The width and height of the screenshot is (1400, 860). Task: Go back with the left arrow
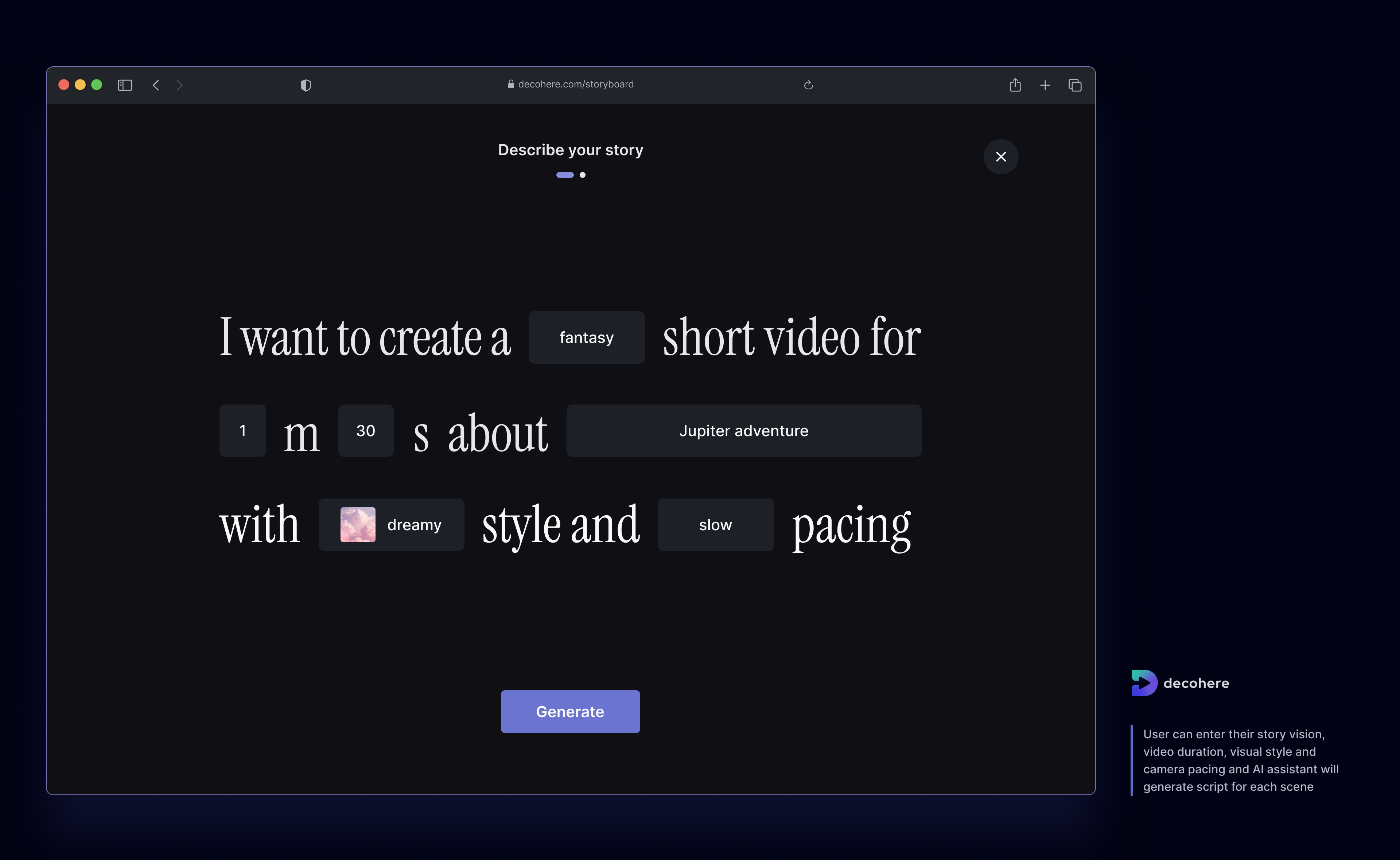pyautogui.click(x=156, y=85)
